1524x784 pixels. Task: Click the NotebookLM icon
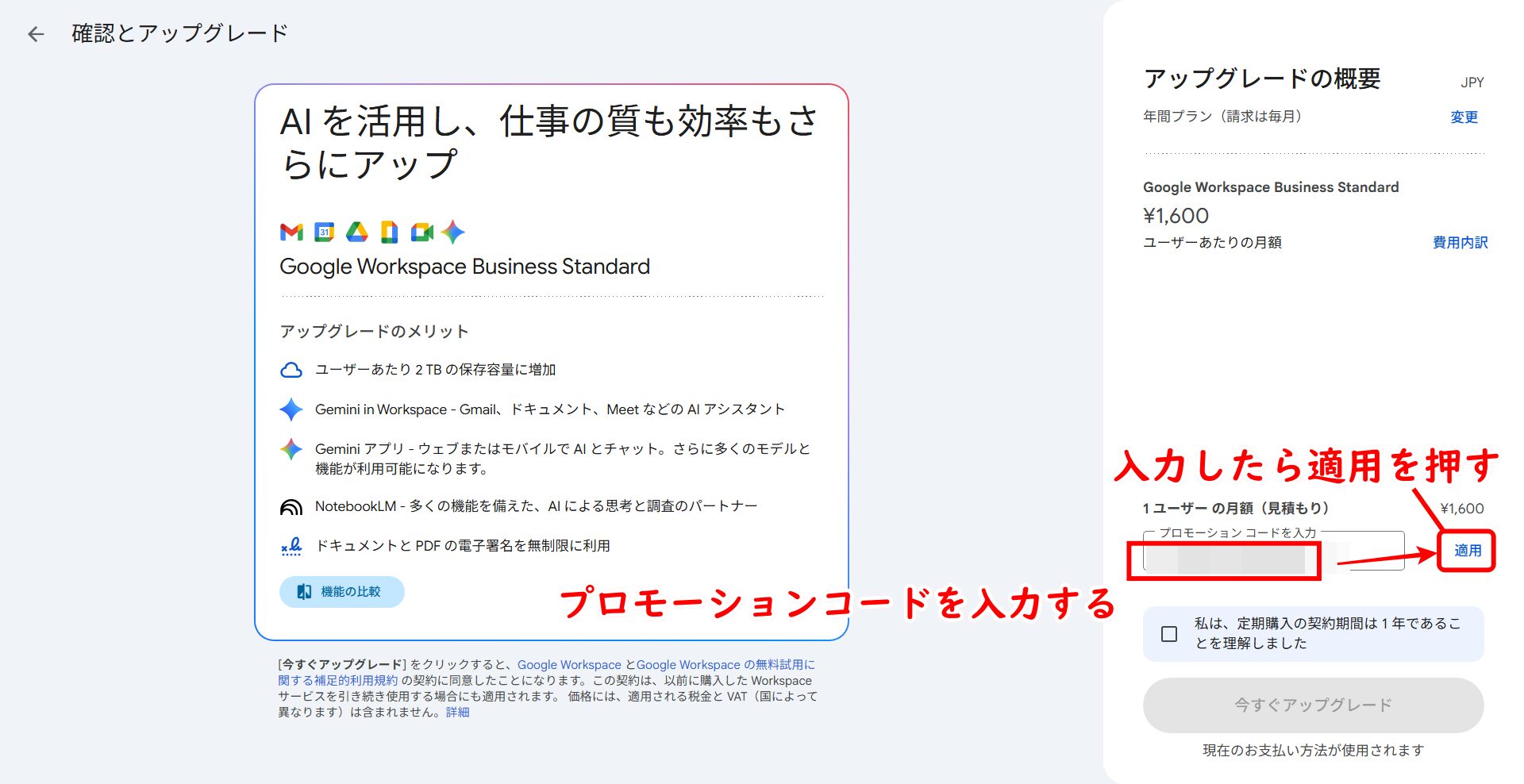291,507
